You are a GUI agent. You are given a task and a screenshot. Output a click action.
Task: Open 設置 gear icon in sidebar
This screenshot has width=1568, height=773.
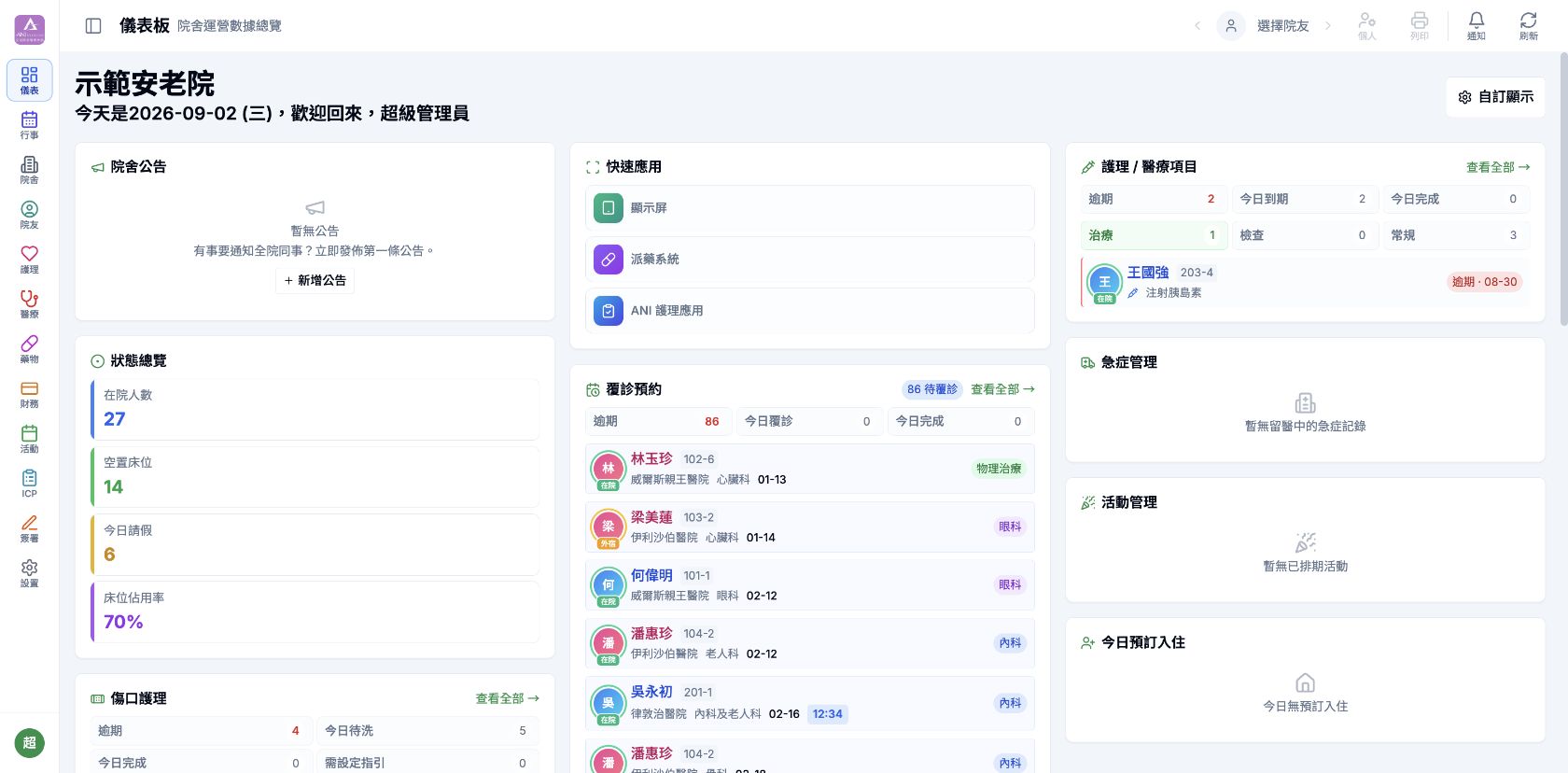click(x=30, y=573)
